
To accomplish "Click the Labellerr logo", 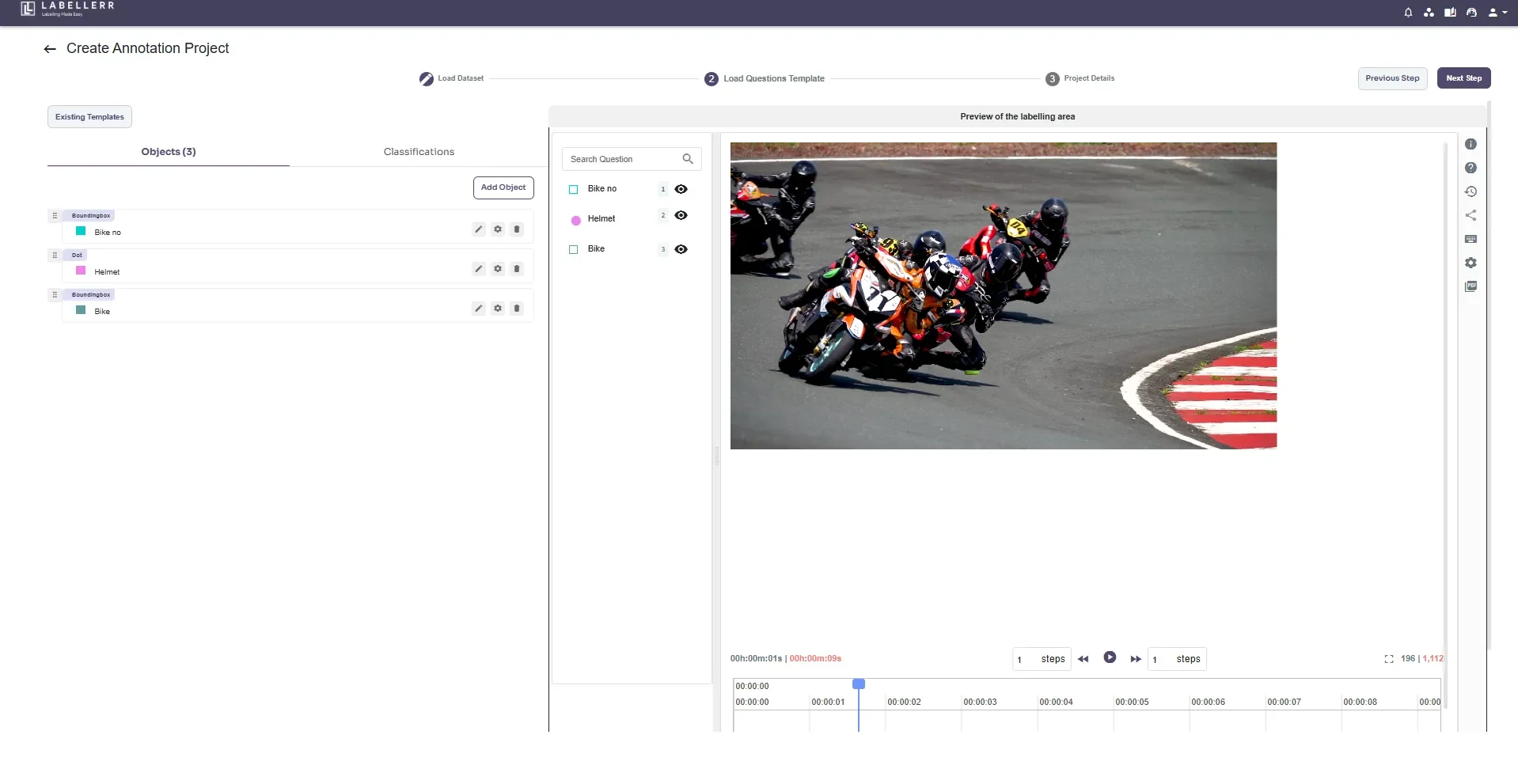I will point(67,9).
